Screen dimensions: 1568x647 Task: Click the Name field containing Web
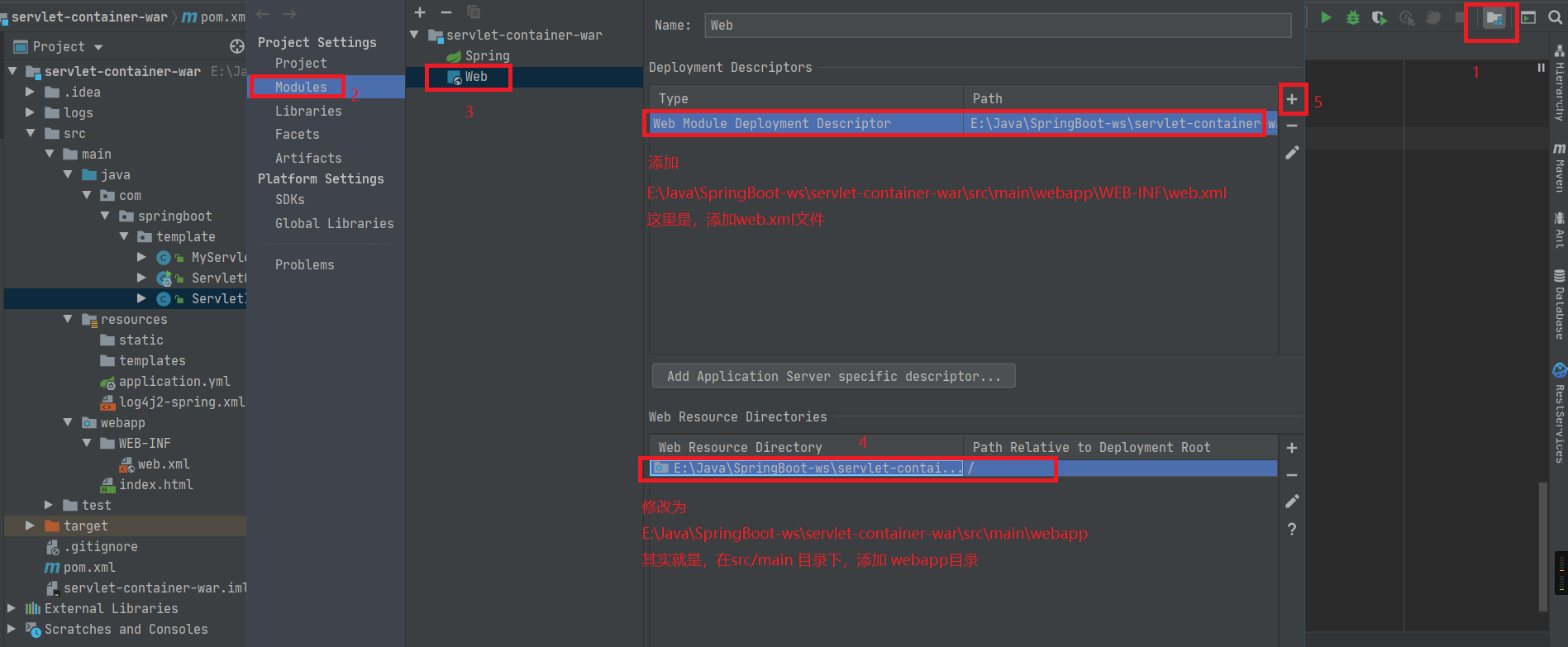(x=998, y=26)
